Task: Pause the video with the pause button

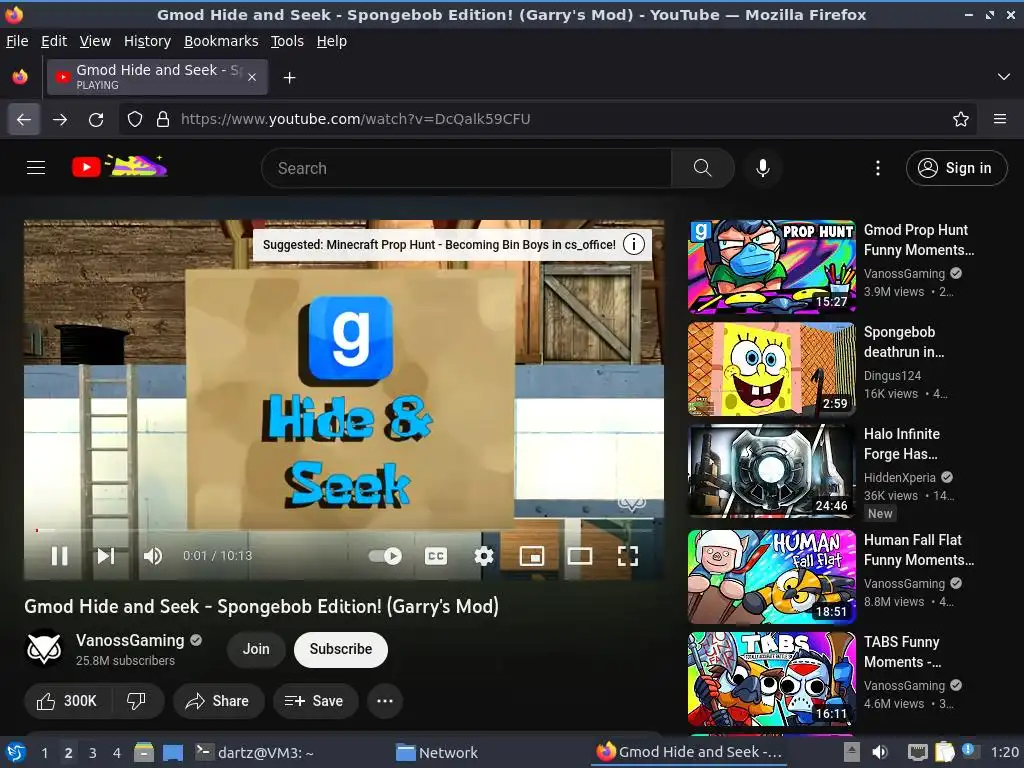Action: (x=59, y=556)
